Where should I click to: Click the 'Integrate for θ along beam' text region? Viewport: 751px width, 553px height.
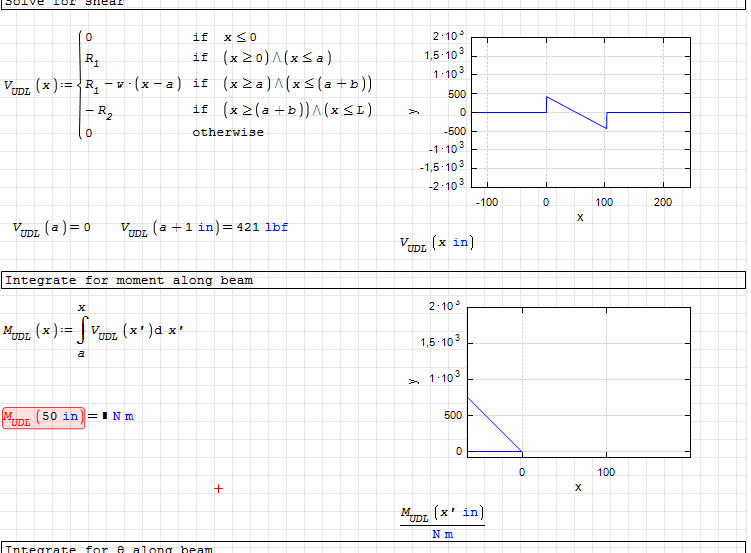click(x=110, y=548)
